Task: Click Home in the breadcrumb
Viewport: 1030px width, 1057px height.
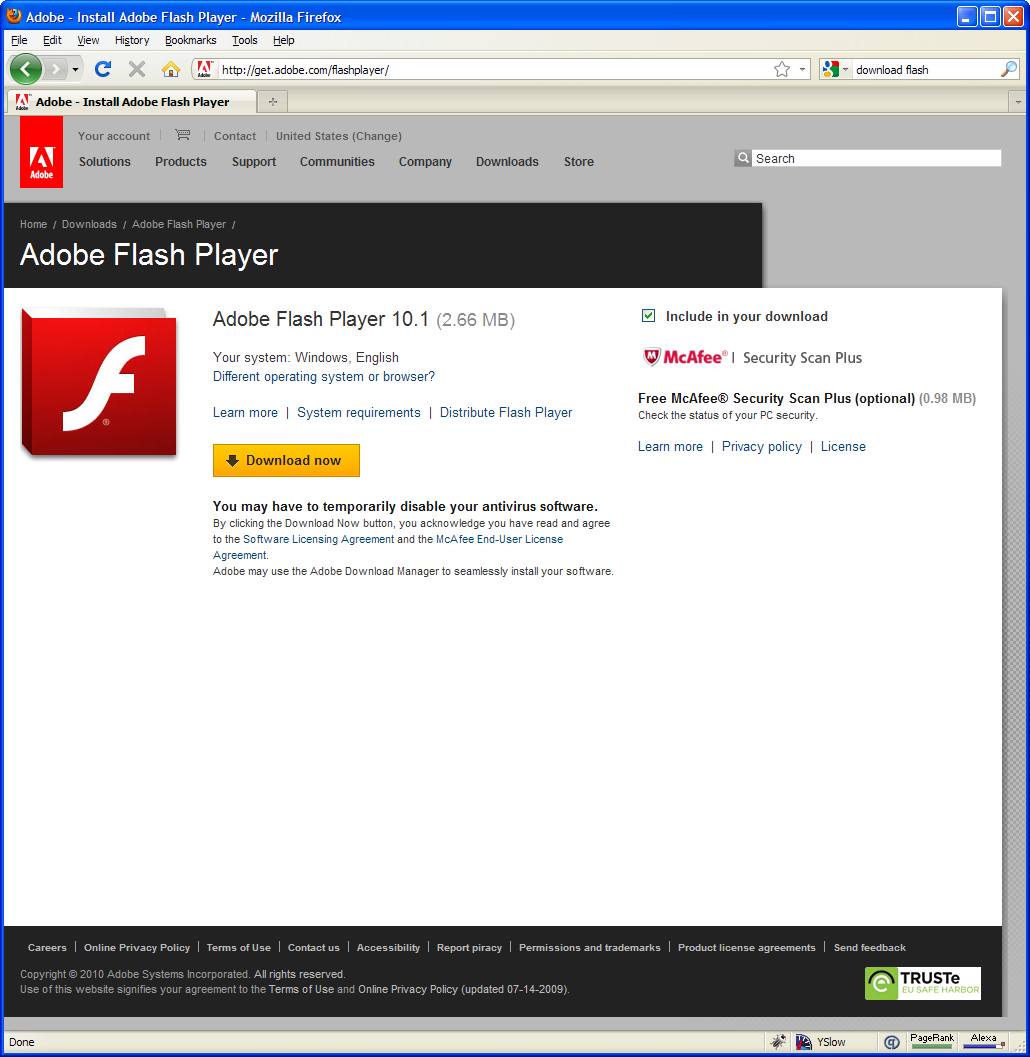Action: coord(34,224)
